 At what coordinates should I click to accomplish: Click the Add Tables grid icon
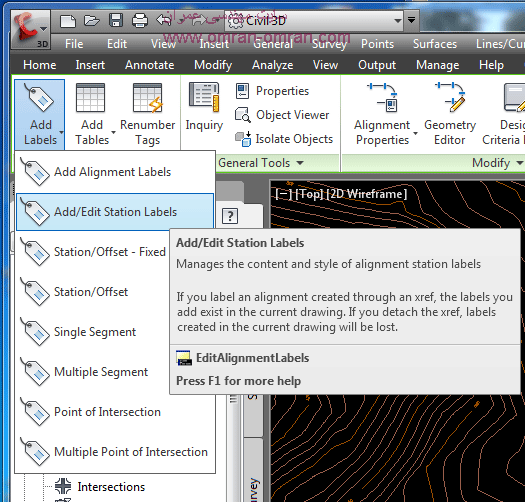point(90,98)
